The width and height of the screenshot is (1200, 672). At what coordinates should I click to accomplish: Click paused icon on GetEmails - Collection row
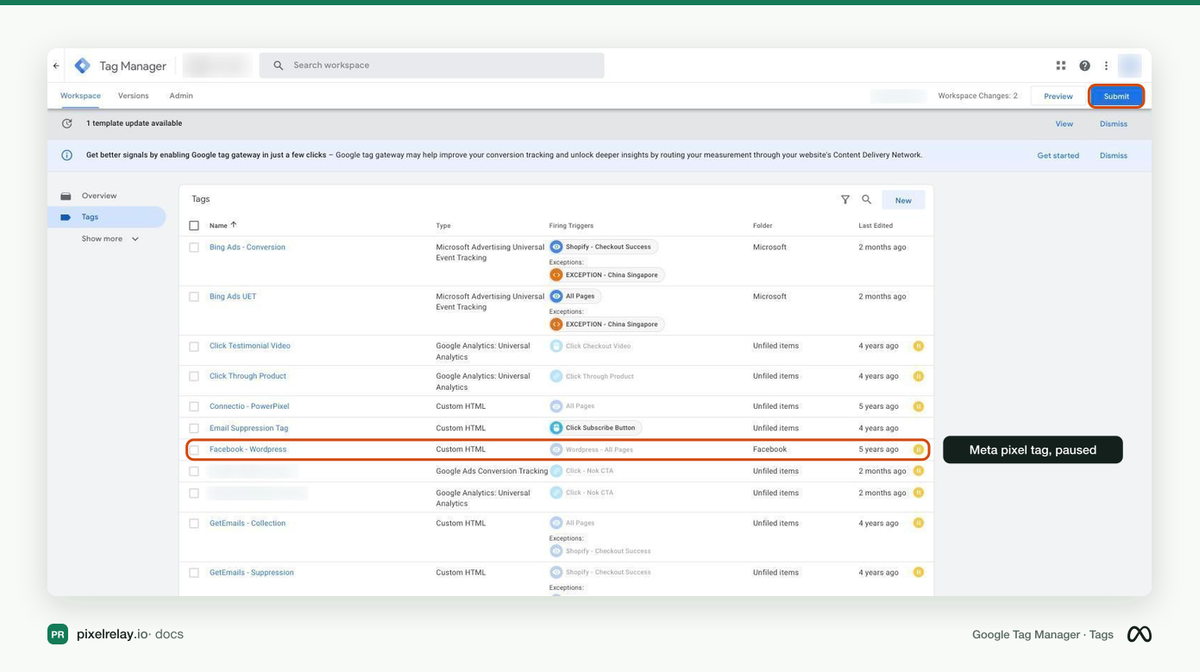point(918,523)
